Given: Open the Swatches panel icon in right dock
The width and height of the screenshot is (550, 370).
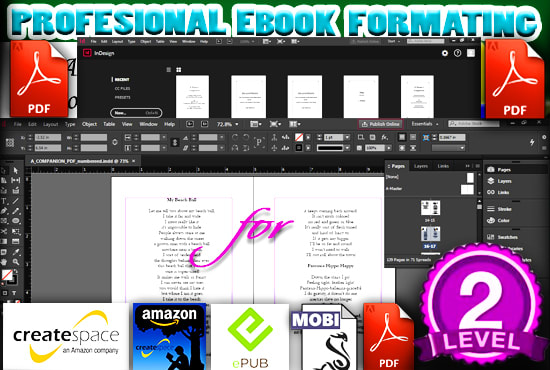Looking at the screenshot, I should (x=491, y=237).
